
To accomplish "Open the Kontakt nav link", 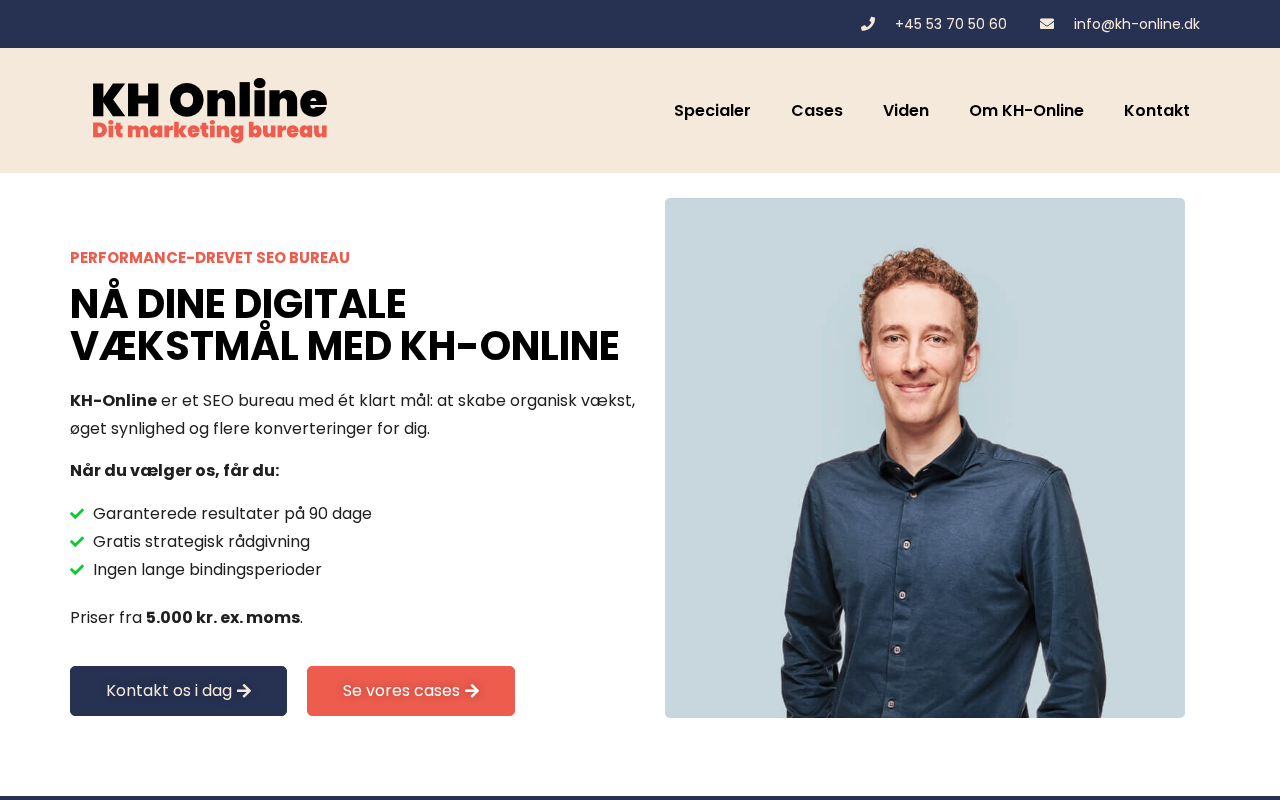I will [x=1157, y=111].
